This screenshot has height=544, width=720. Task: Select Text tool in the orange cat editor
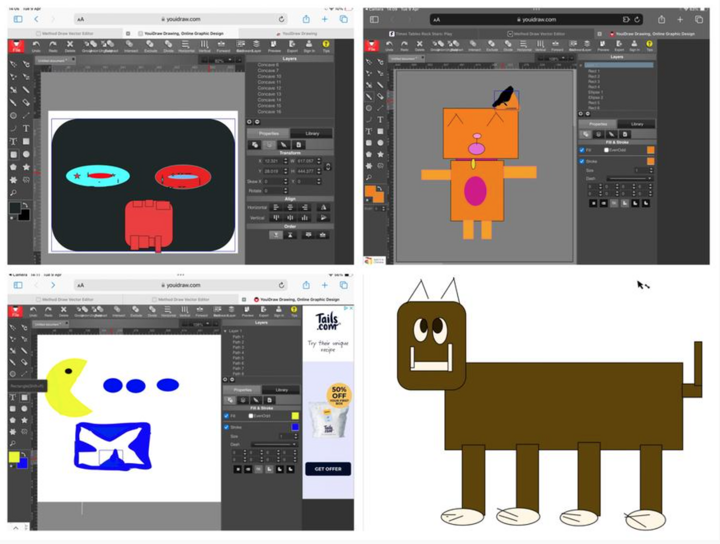[380, 119]
